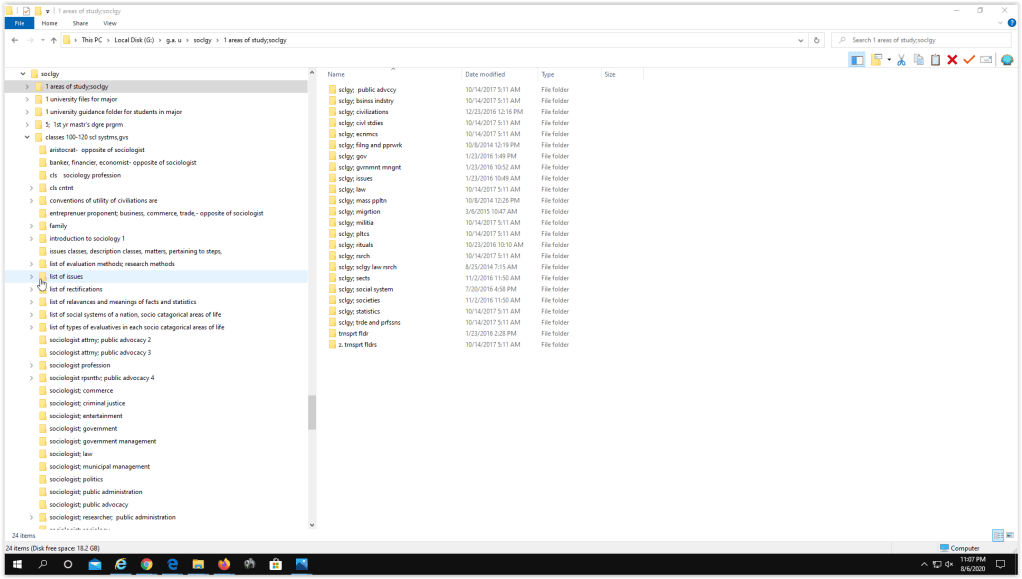Click the Paste clipboard icon
Viewport: 1022px width, 579px height.
coord(935,60)
